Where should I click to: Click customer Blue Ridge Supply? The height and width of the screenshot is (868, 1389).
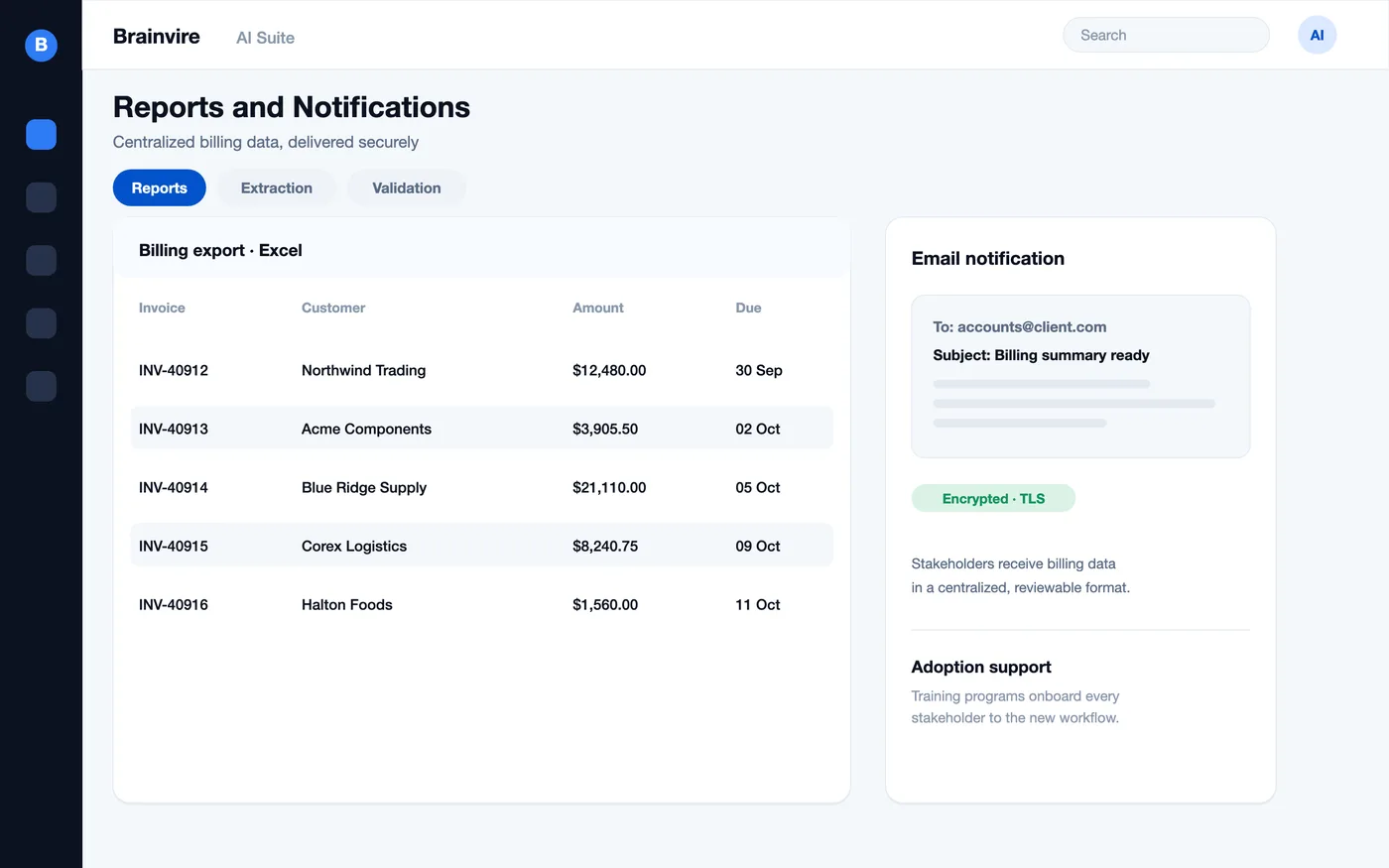point(364,487)
